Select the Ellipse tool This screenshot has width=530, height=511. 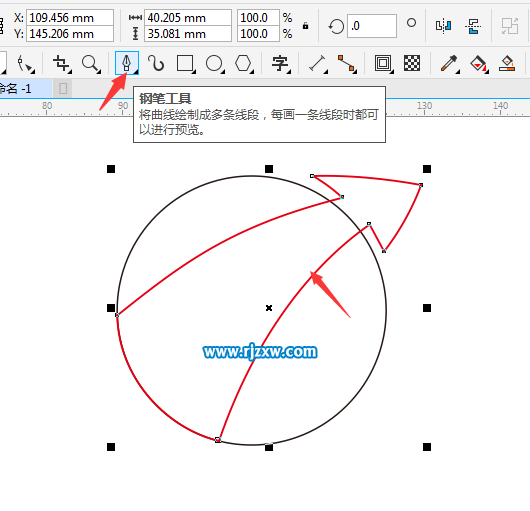click(x=215, y=64)
